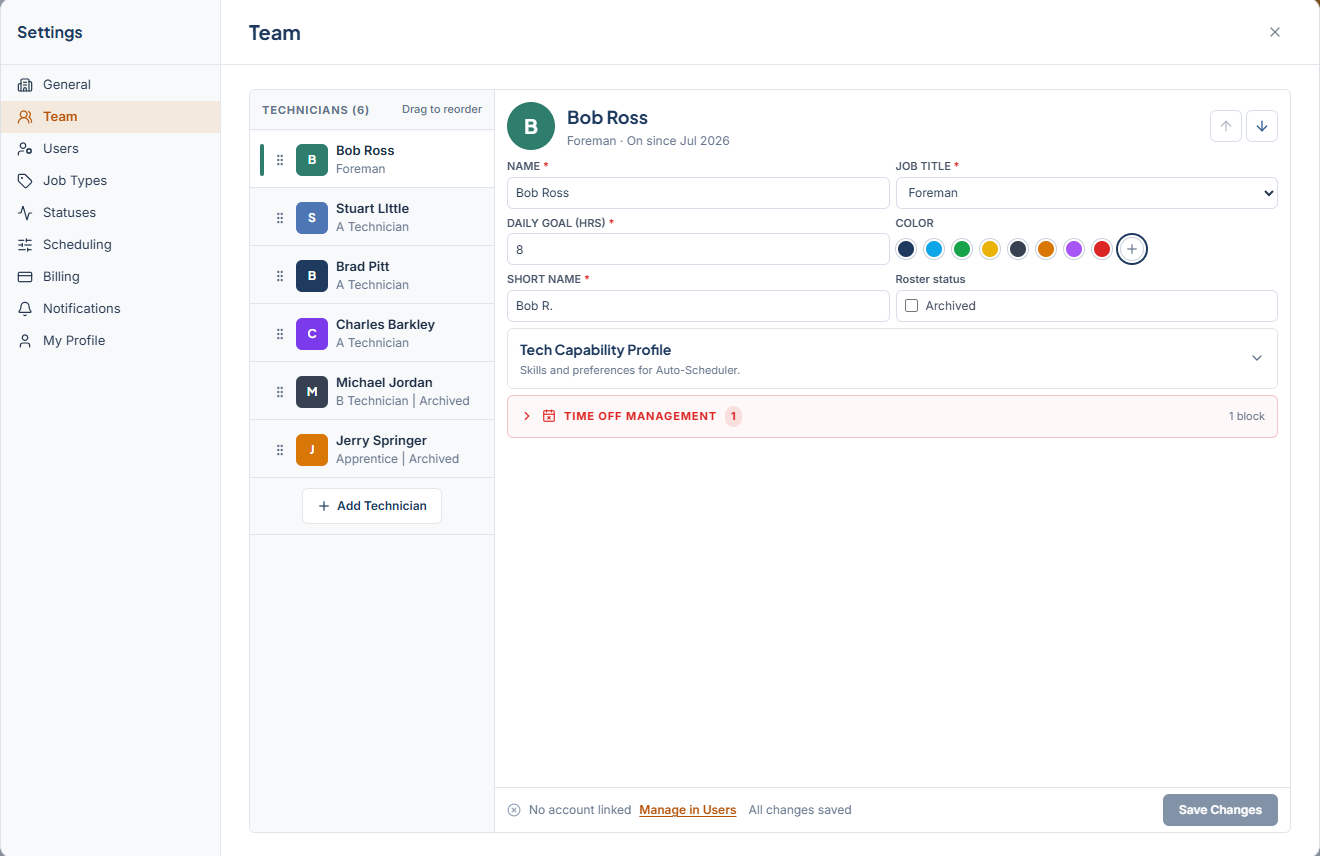Select Michael Jordan in technicians list
1320x856 pixels.
coord(372,392)
